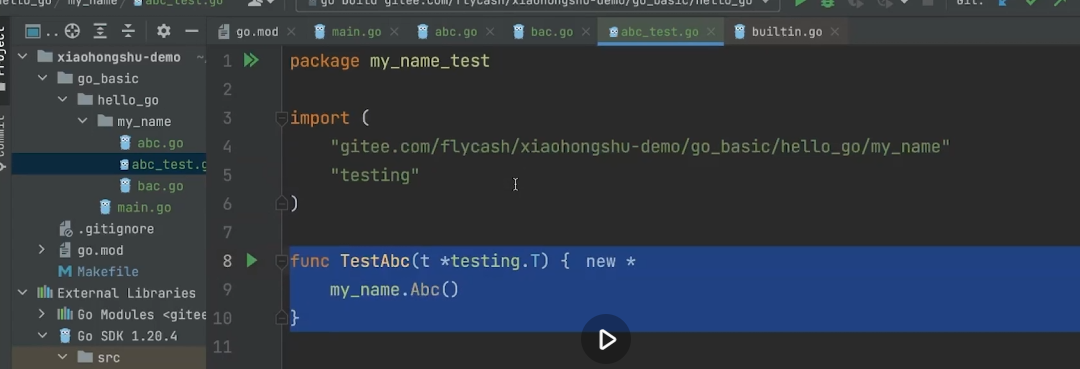Screen dimensions: 1080x369
Task: Click the Collapse All icon in Project toolbar
Action: click(x=128, y=31)
